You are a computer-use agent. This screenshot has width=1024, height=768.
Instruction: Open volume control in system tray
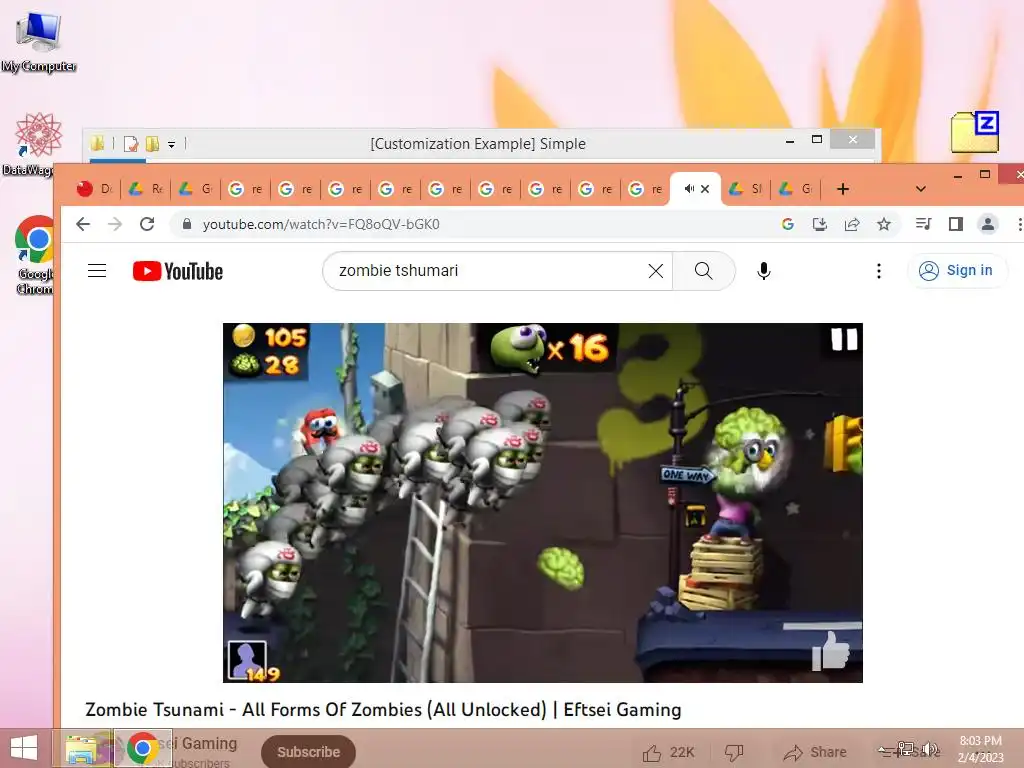click(930, 750)
